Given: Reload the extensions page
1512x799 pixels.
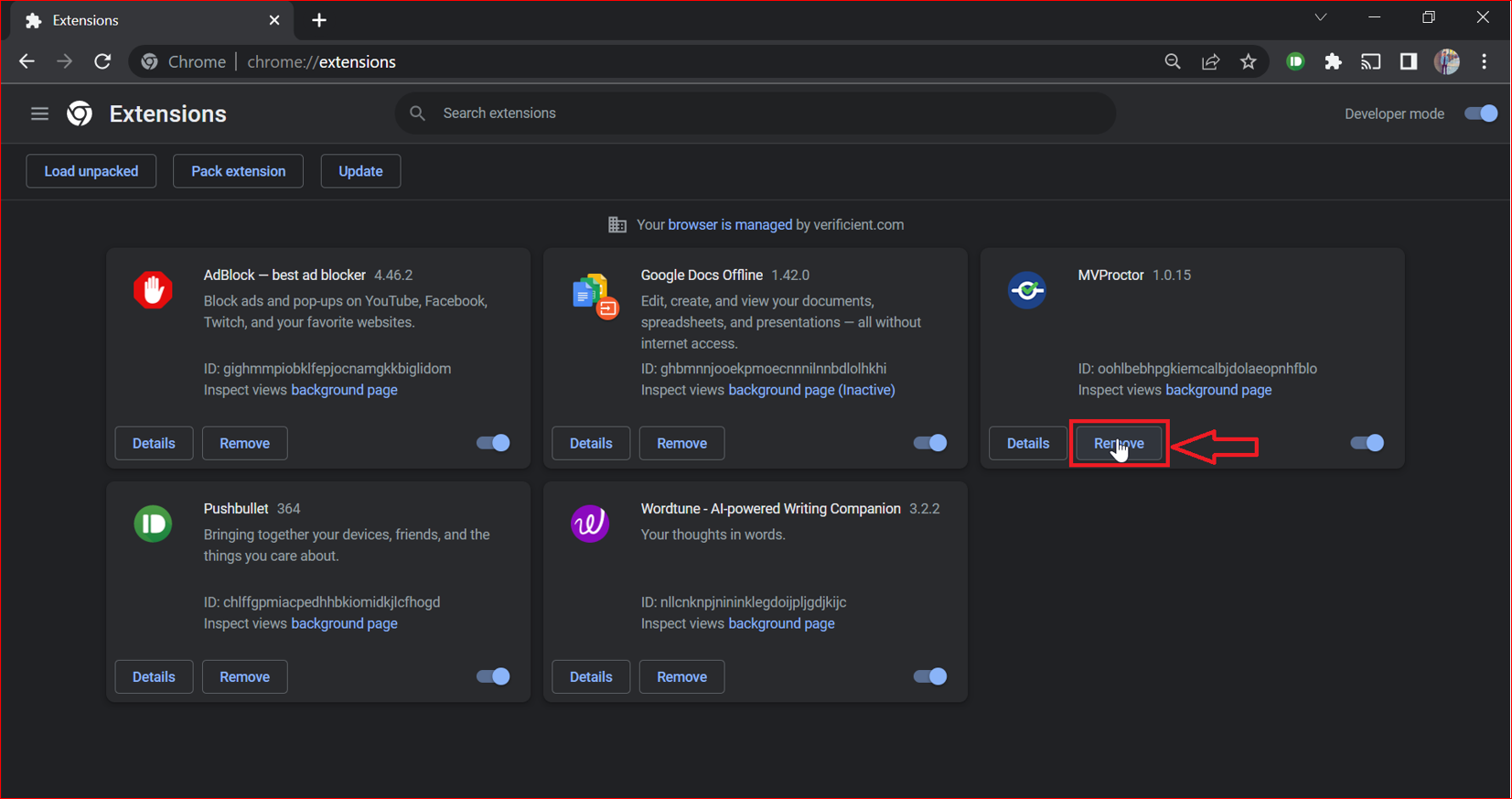Looking at the screenshot, I should [x=102, y=61].
